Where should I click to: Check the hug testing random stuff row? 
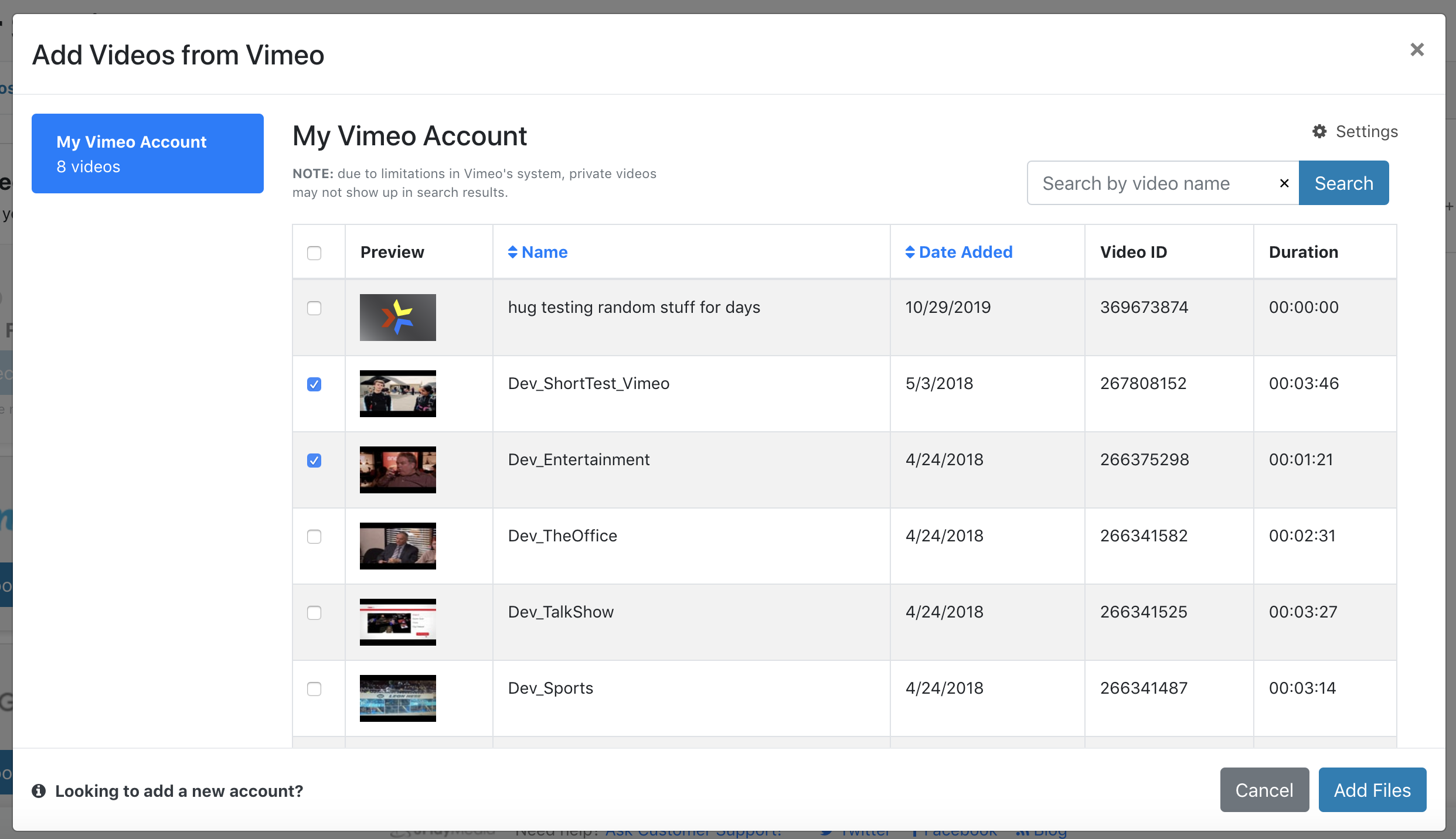(x=314, y=308)
